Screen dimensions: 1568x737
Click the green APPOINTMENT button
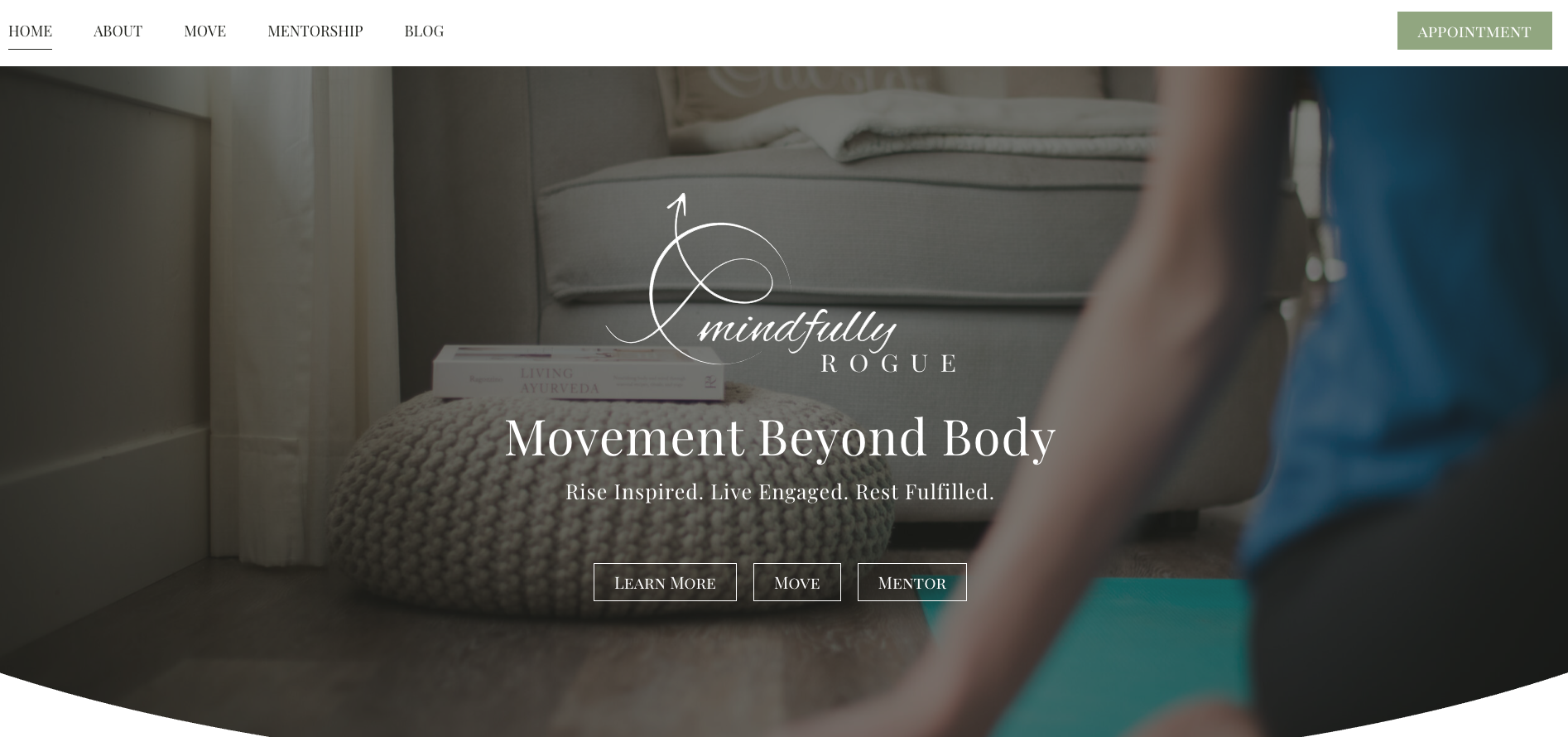coord(1474,31)
